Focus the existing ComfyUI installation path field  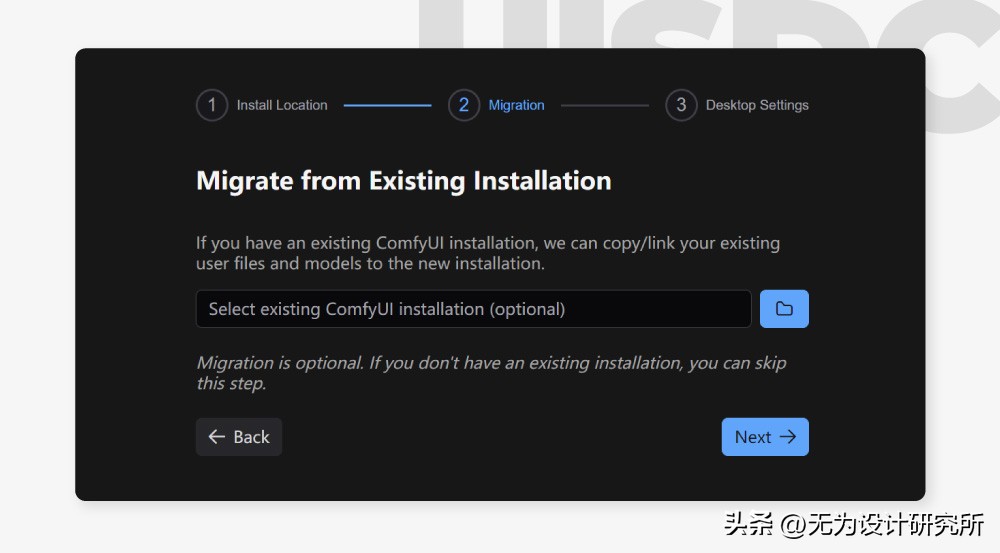point(473,309)
